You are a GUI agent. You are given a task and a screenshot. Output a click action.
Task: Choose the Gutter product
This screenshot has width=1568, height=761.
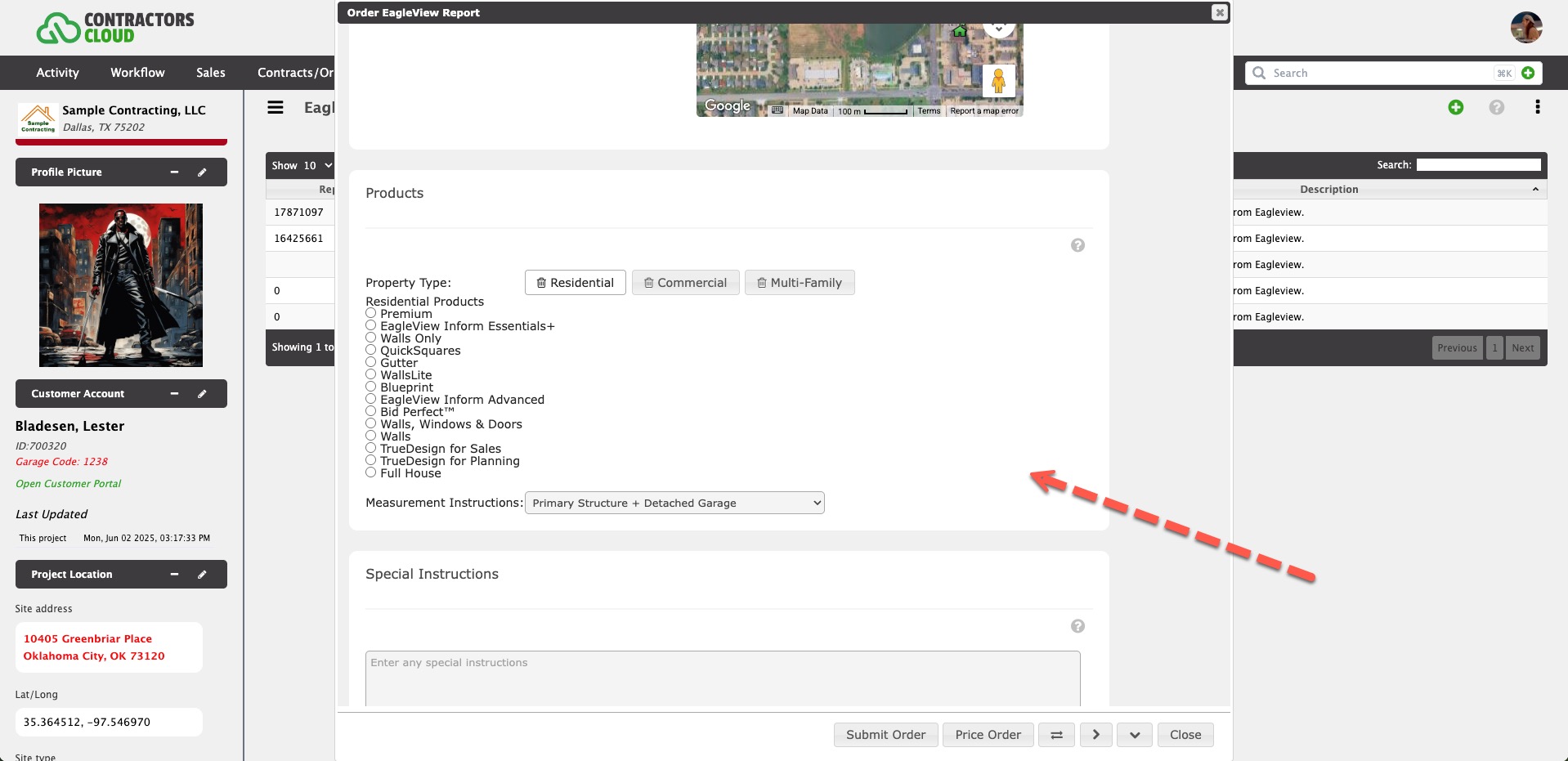tap(370, 362)
